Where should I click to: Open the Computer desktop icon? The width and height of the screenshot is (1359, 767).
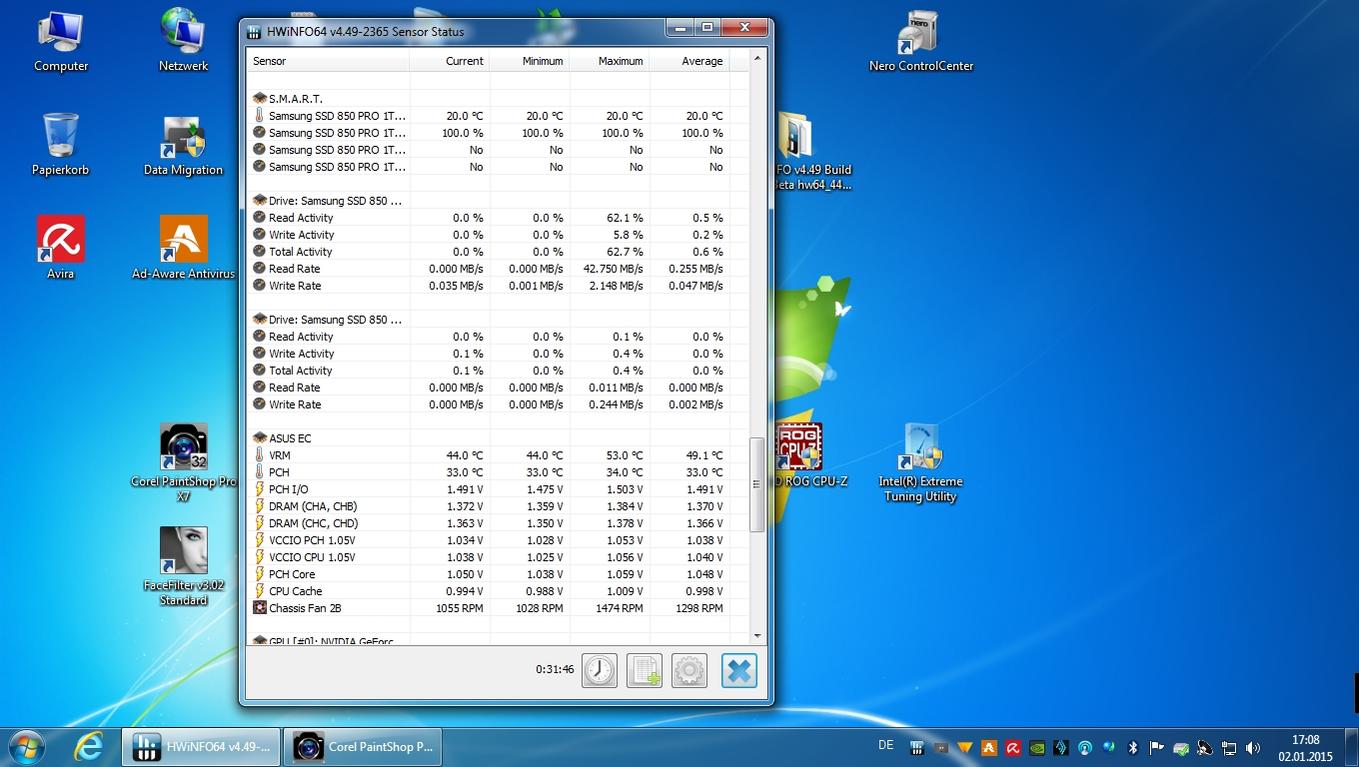pos(61,41)
